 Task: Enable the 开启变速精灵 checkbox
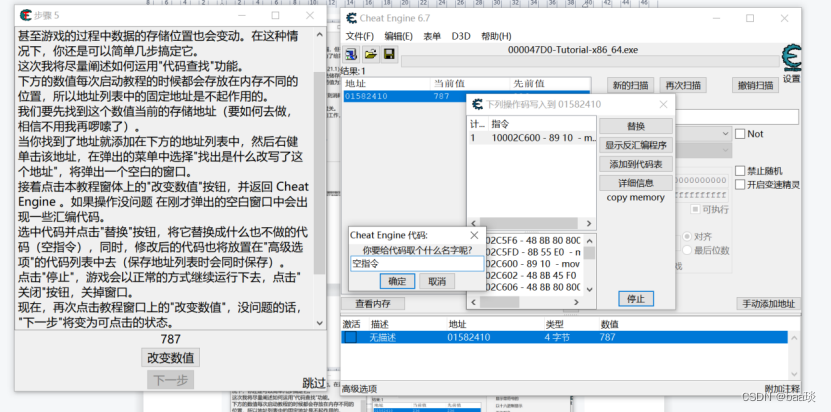click(740, 185)
